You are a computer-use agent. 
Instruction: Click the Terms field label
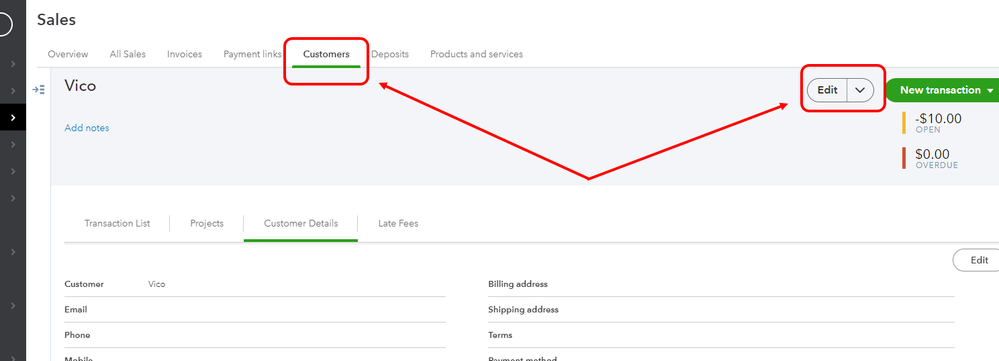500,335
